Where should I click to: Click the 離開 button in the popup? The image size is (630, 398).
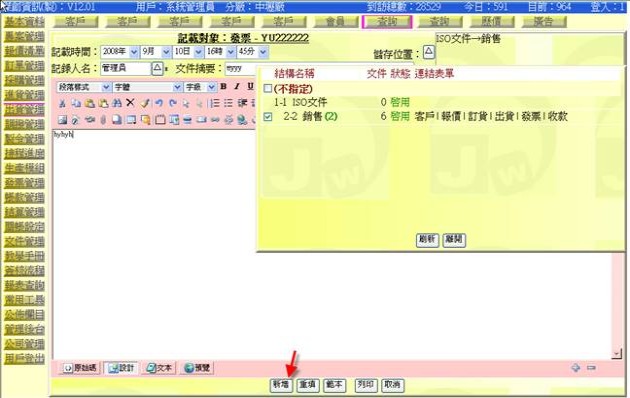click(x=454, y=240)
